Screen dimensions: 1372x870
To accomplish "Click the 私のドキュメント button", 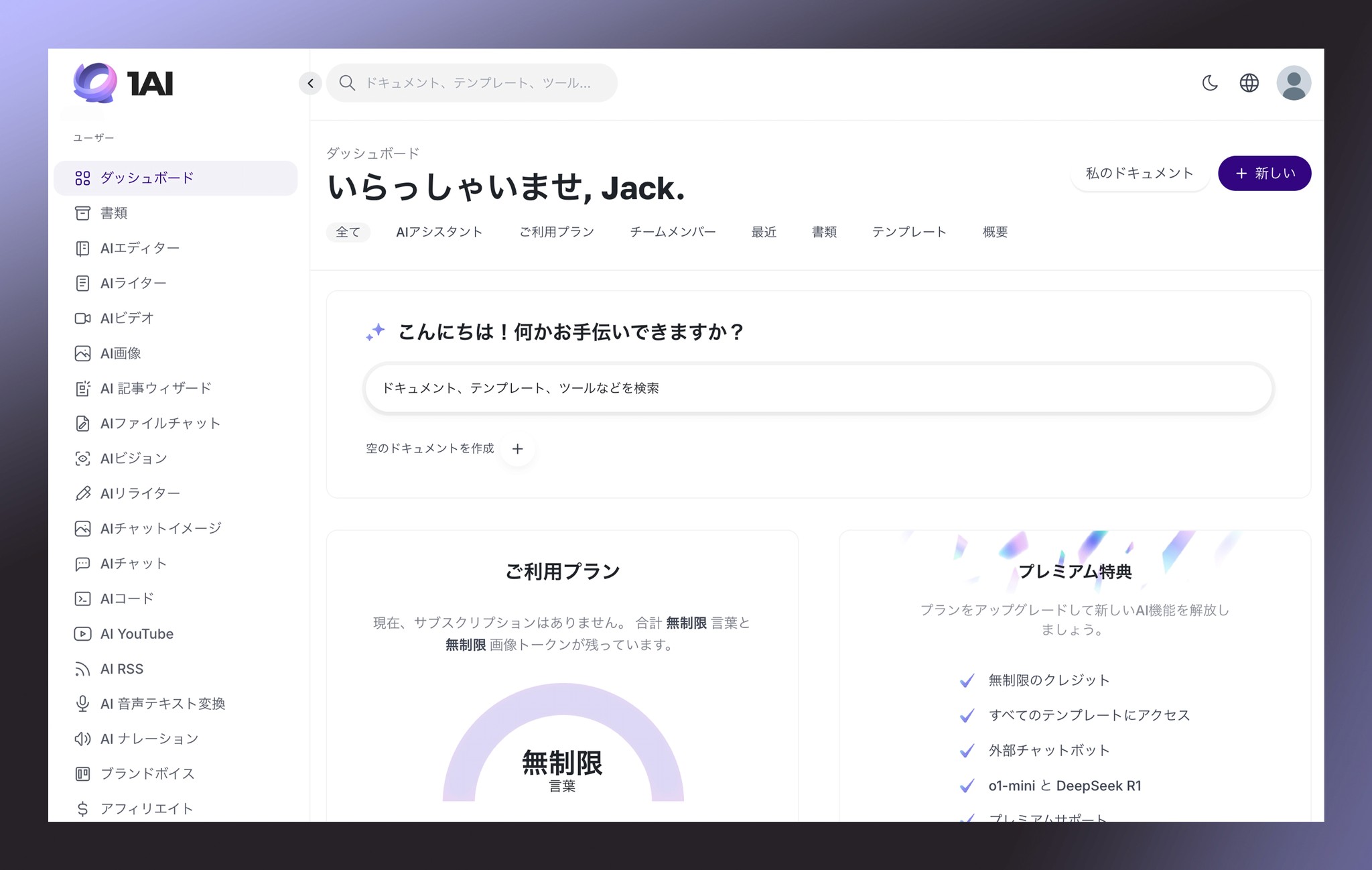I will click(x=1140, y=174).
